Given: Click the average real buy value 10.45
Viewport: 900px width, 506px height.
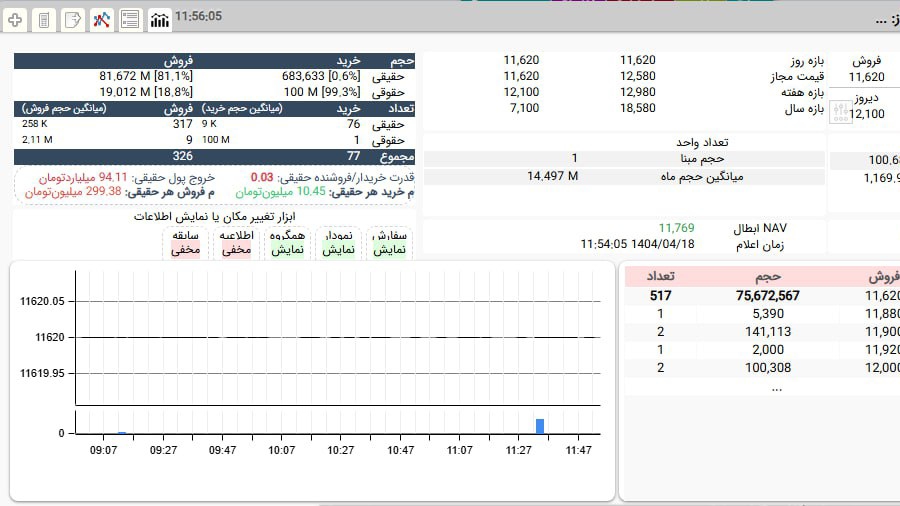Looking at the screenshot, I should [x=311, y=192].
